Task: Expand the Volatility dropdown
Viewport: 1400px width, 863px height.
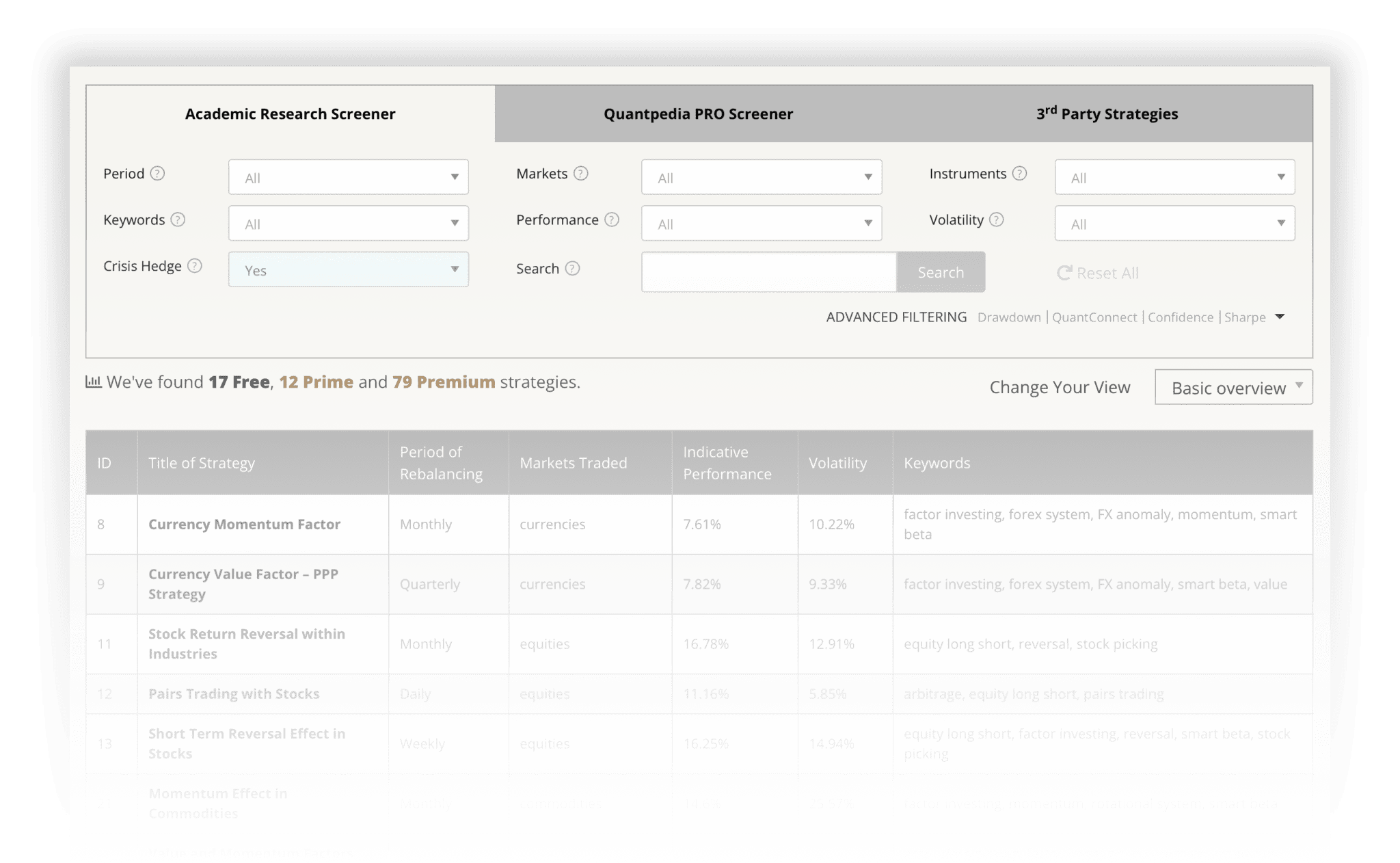Action: click(x=1174, y=223)
